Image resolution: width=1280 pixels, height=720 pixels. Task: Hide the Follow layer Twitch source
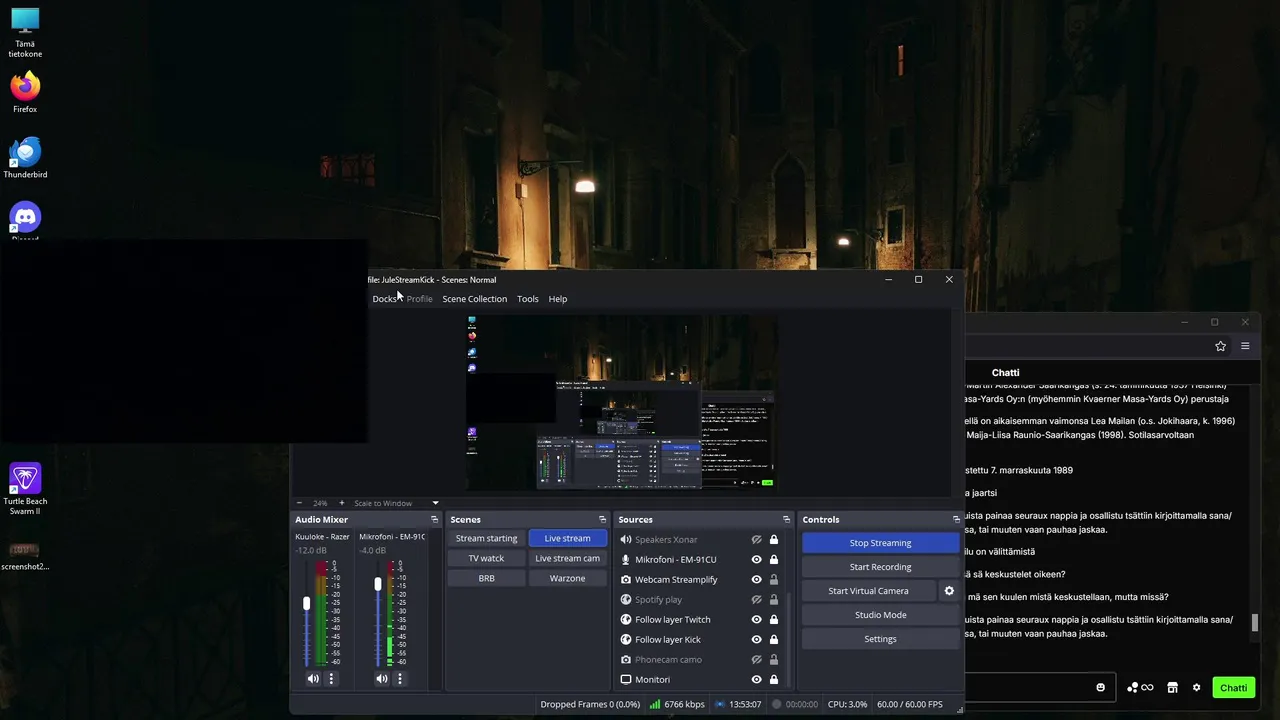pos(757,620)
